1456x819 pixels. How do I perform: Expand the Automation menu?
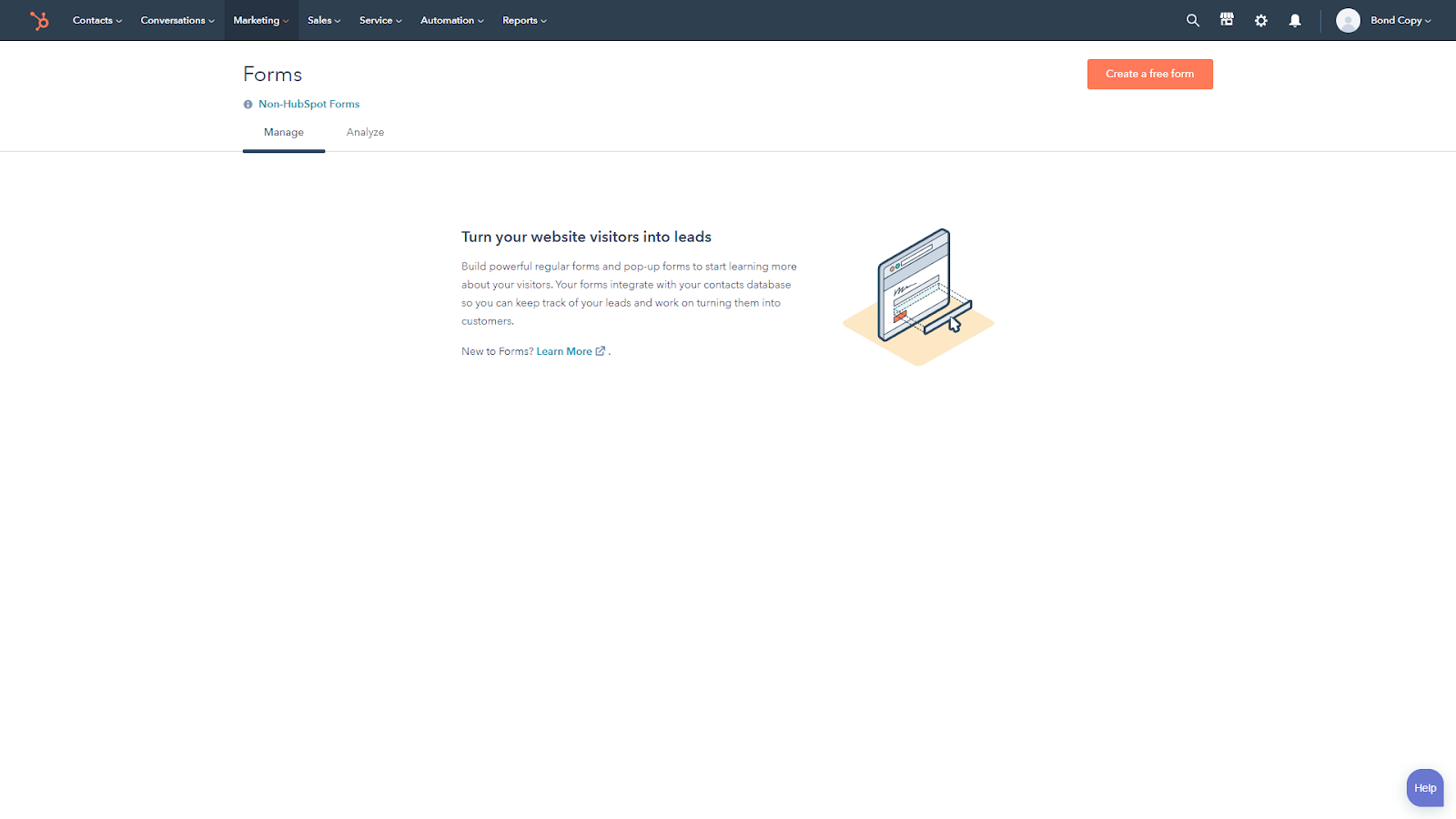(452, 20)
